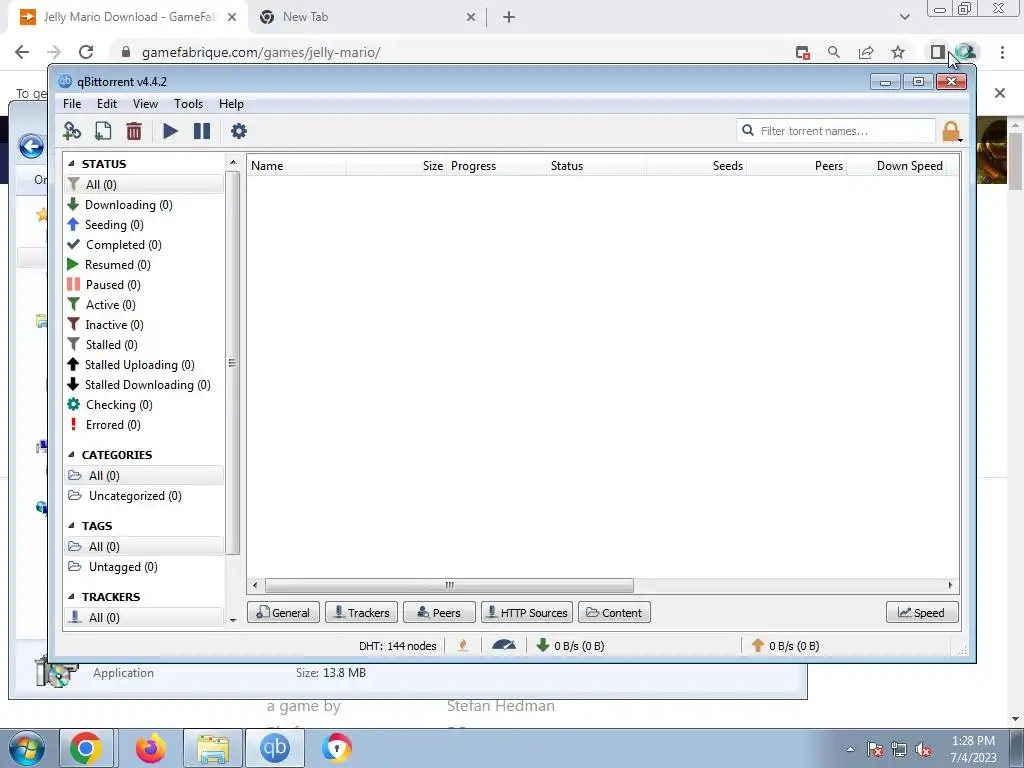1024x768 pixels.
Task: Select Seeding (0) status filter
Action: (x=144, y=225)
